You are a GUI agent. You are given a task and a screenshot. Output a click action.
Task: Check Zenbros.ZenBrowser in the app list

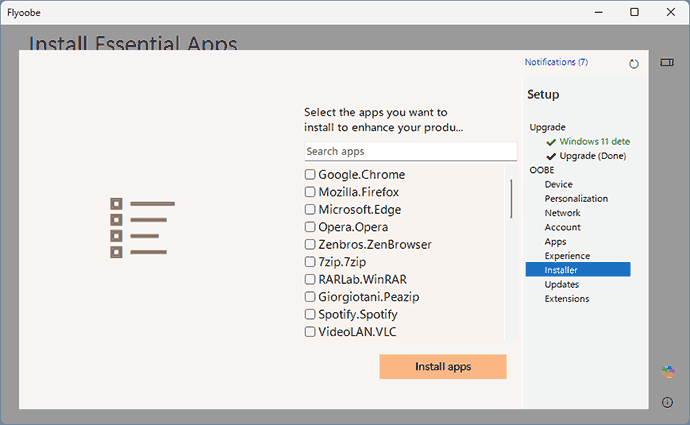pos(310,245)
